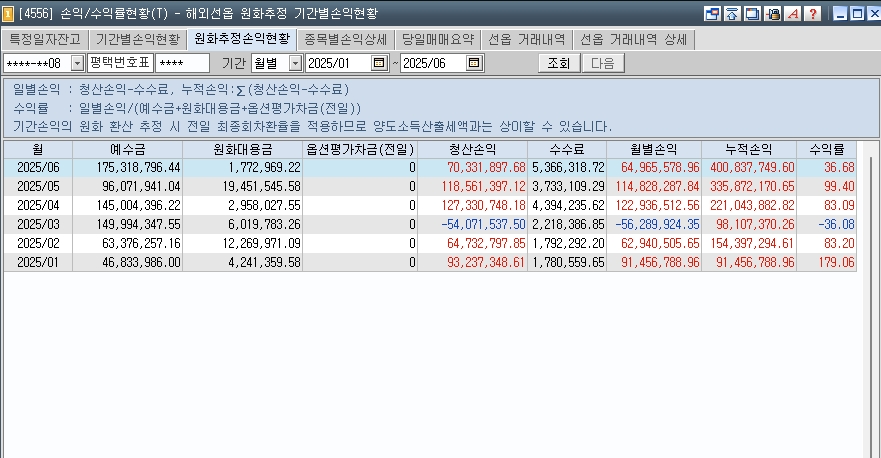Viewport: 881px width, 458px height.
Task: Click the return rate -36.08
Action: coord(836,225)
